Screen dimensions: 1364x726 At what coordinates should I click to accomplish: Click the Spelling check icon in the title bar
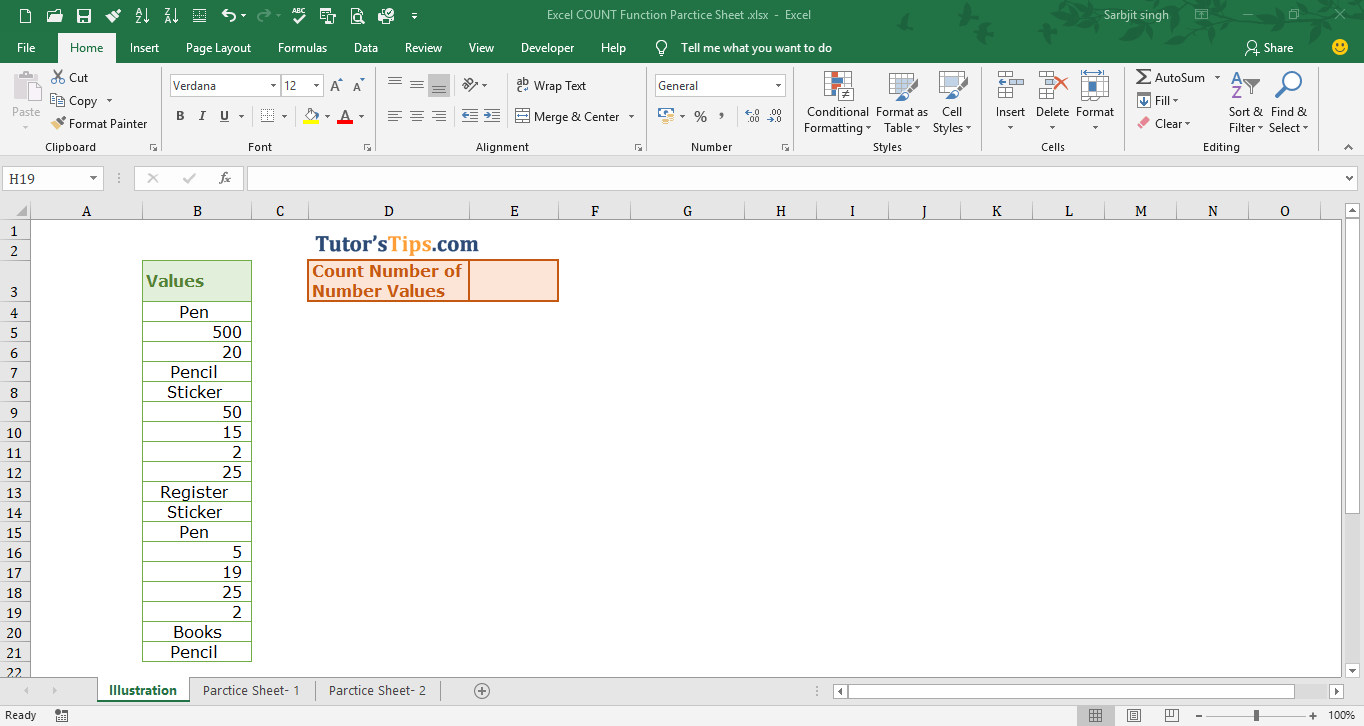(299, 16)
